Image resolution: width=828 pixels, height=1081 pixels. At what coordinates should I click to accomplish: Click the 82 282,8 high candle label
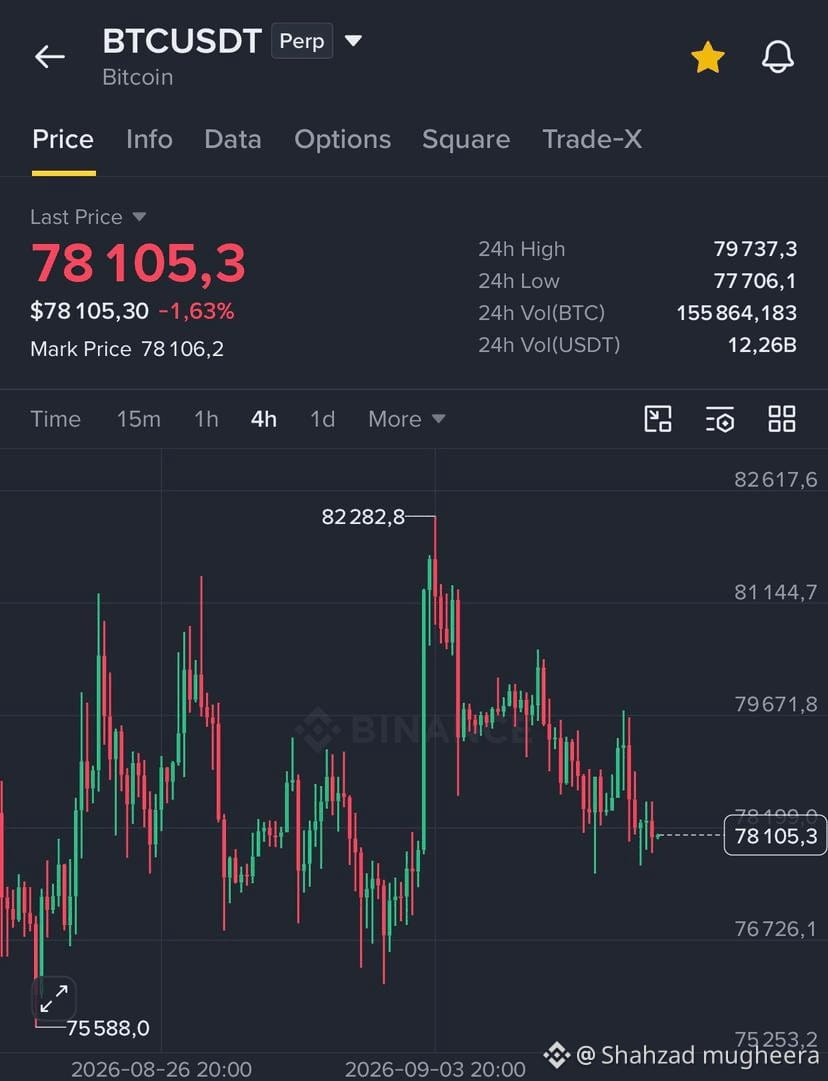363,516
